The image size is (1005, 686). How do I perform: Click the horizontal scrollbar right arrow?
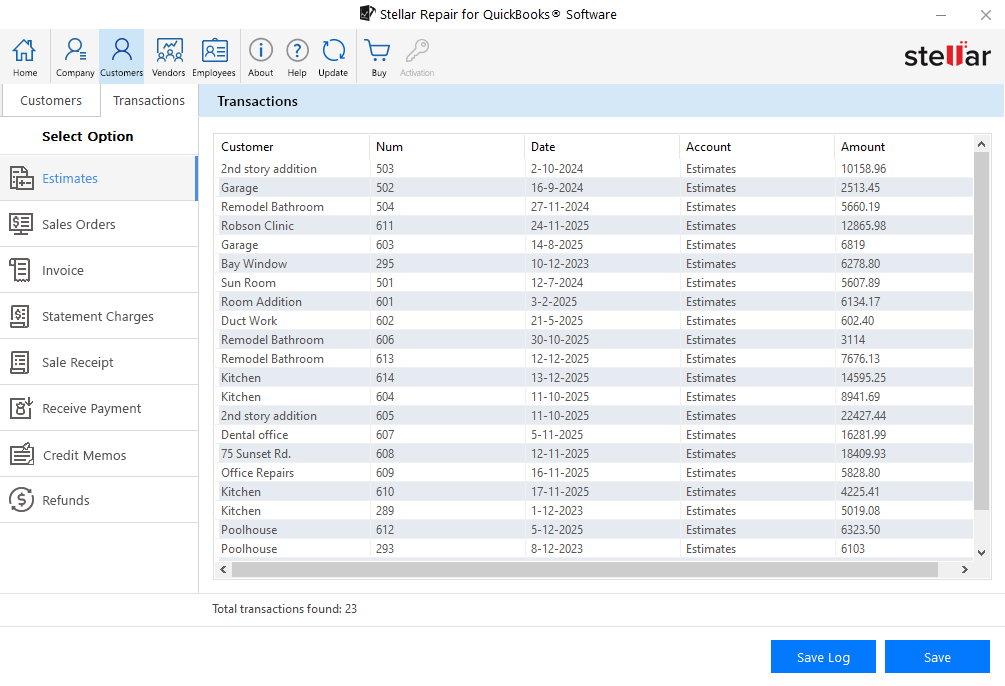coord(965,569)
